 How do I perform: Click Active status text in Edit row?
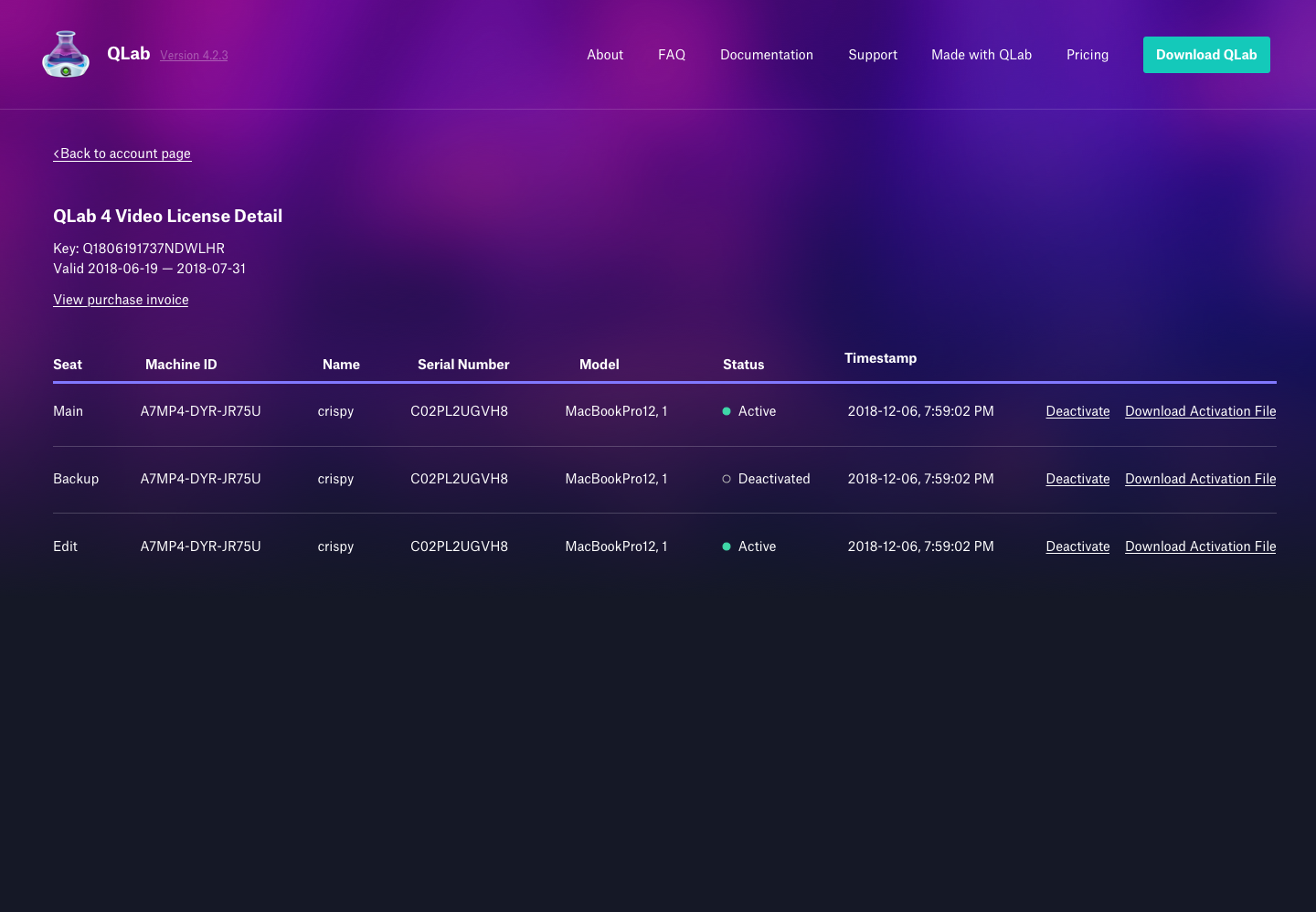point(757,546)
